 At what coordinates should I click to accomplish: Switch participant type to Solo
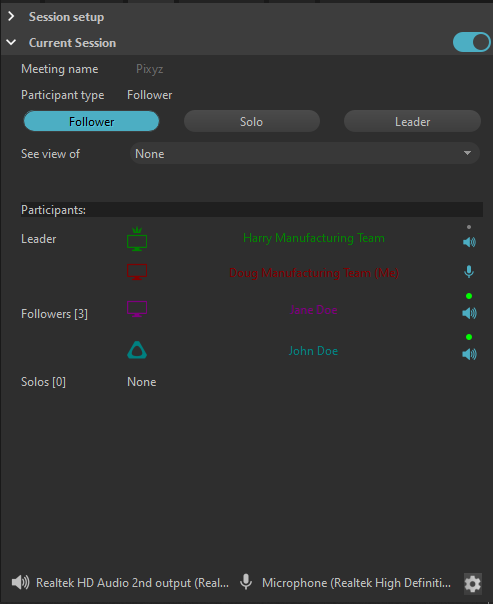(252, 121)
